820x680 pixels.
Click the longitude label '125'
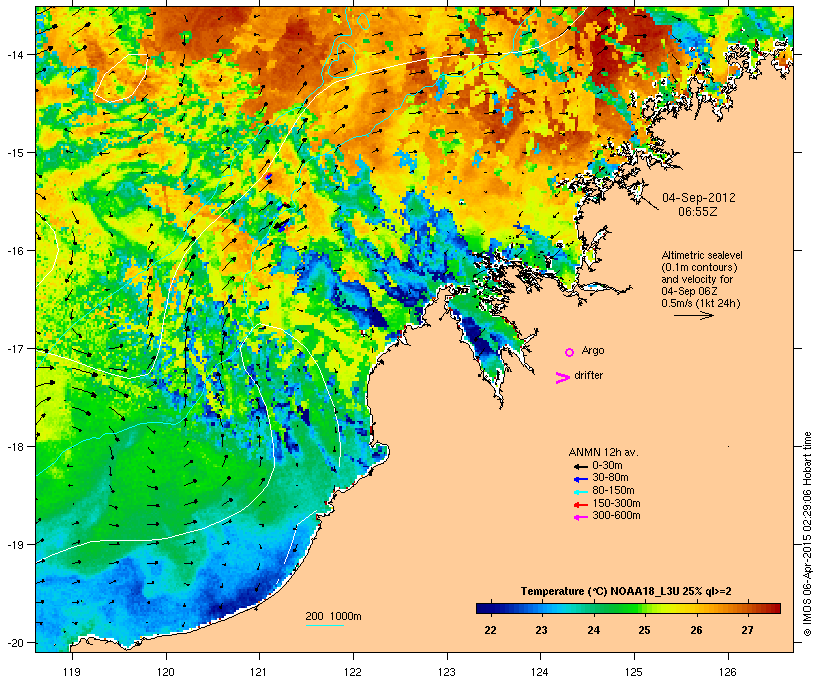coord(634,671)
